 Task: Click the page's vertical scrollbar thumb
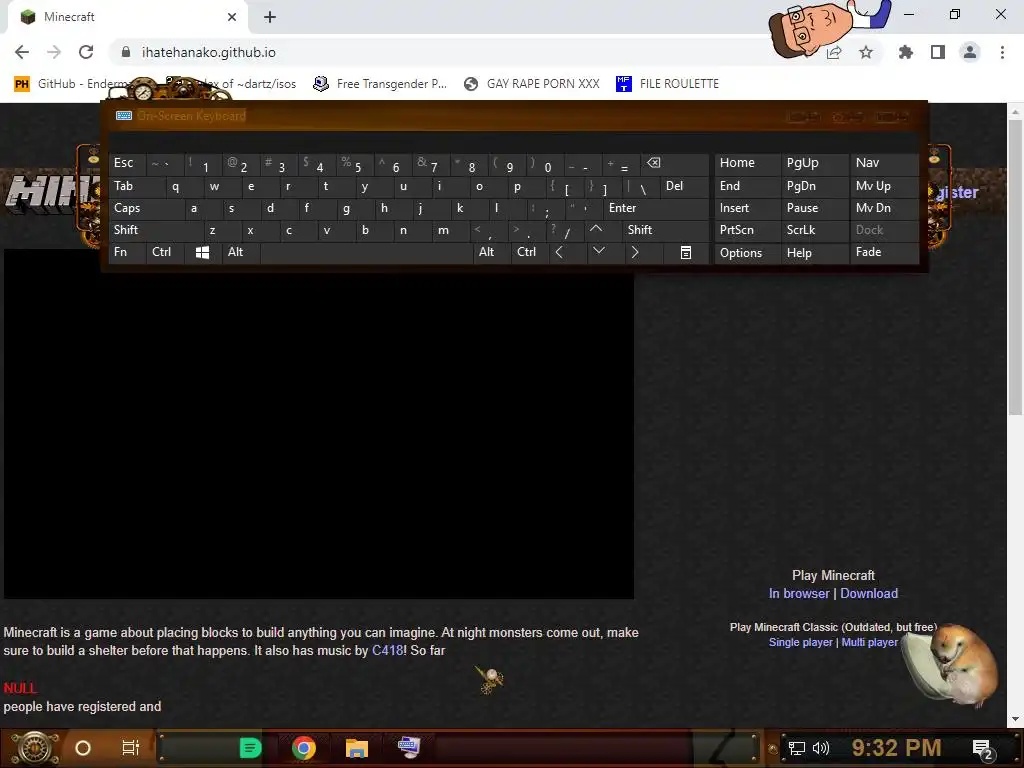1015,266
